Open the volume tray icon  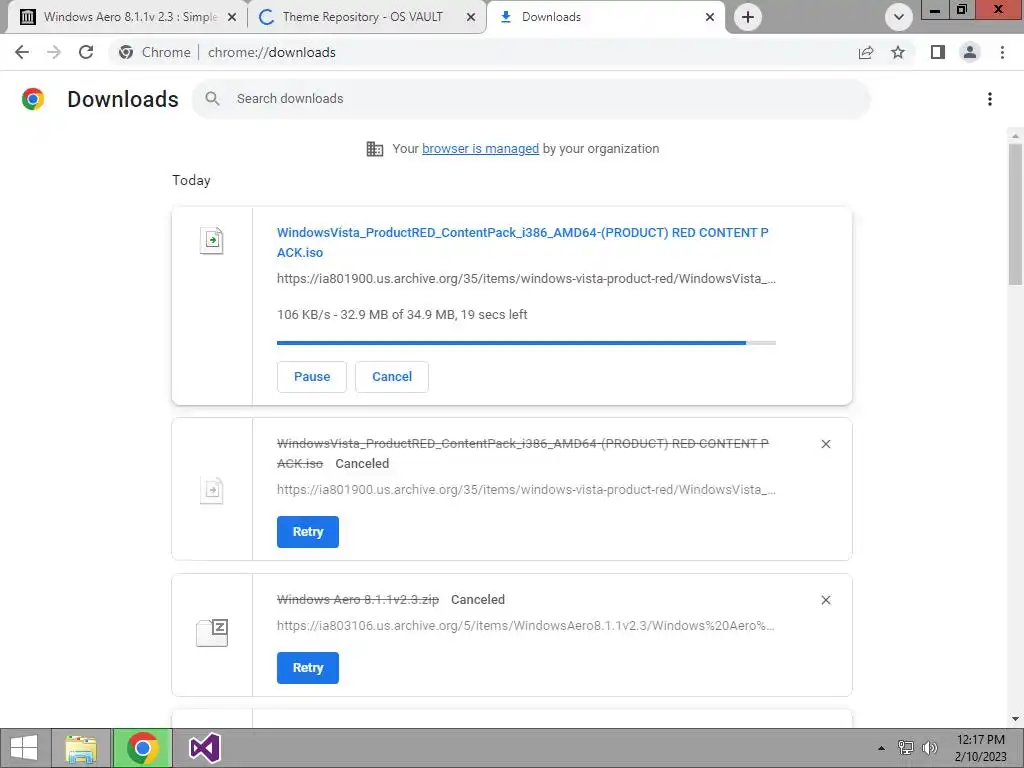click(x=930, y=748)
